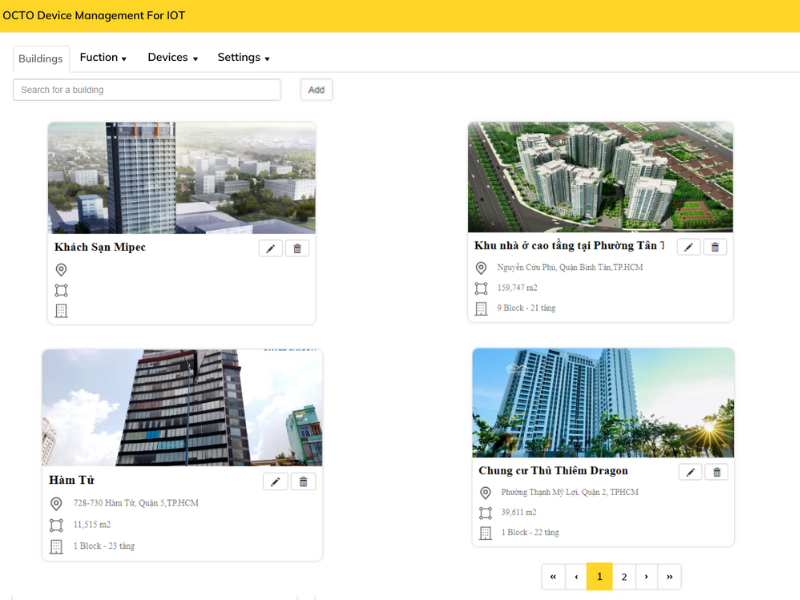This screenshot has width=800, height=600.
Task: Edit the Khách Sạn Mipec building
Action: (270, 248)
